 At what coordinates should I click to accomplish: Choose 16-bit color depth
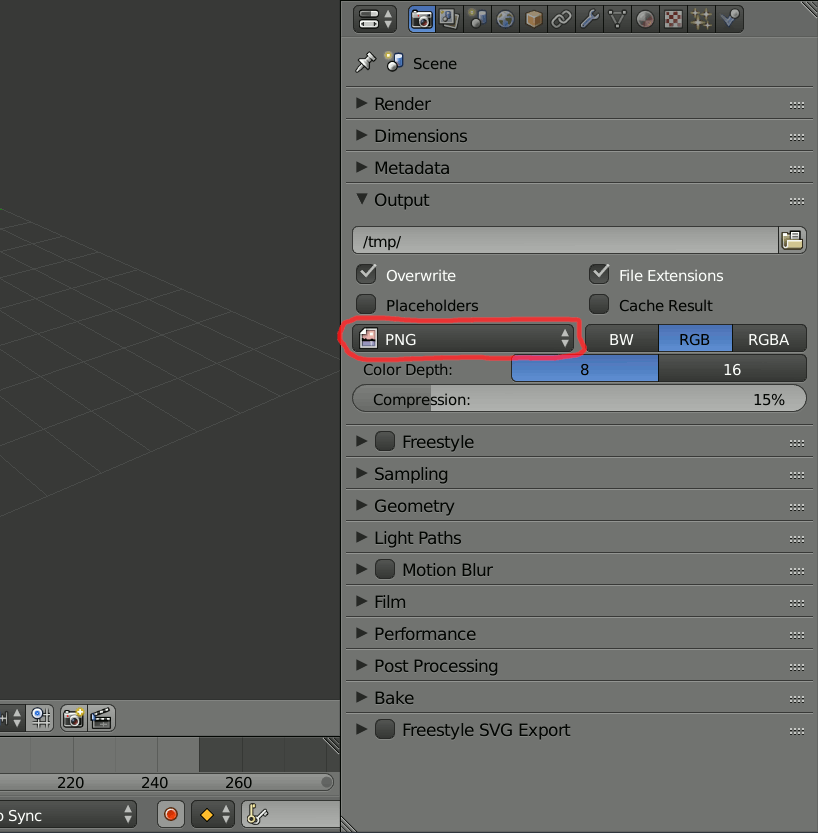pos(733,368)
